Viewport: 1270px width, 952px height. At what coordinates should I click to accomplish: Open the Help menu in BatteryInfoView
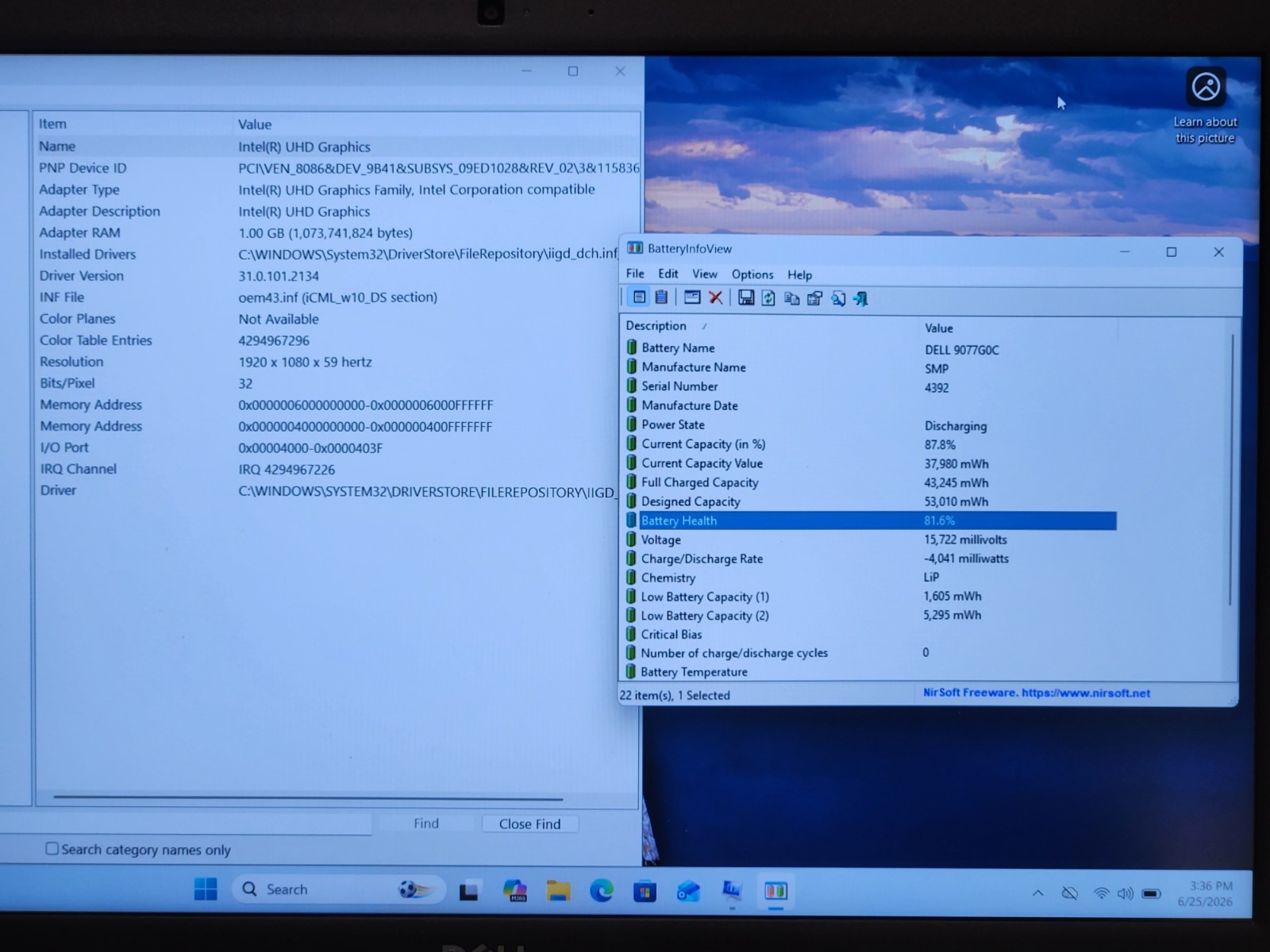tap(799, 274)
